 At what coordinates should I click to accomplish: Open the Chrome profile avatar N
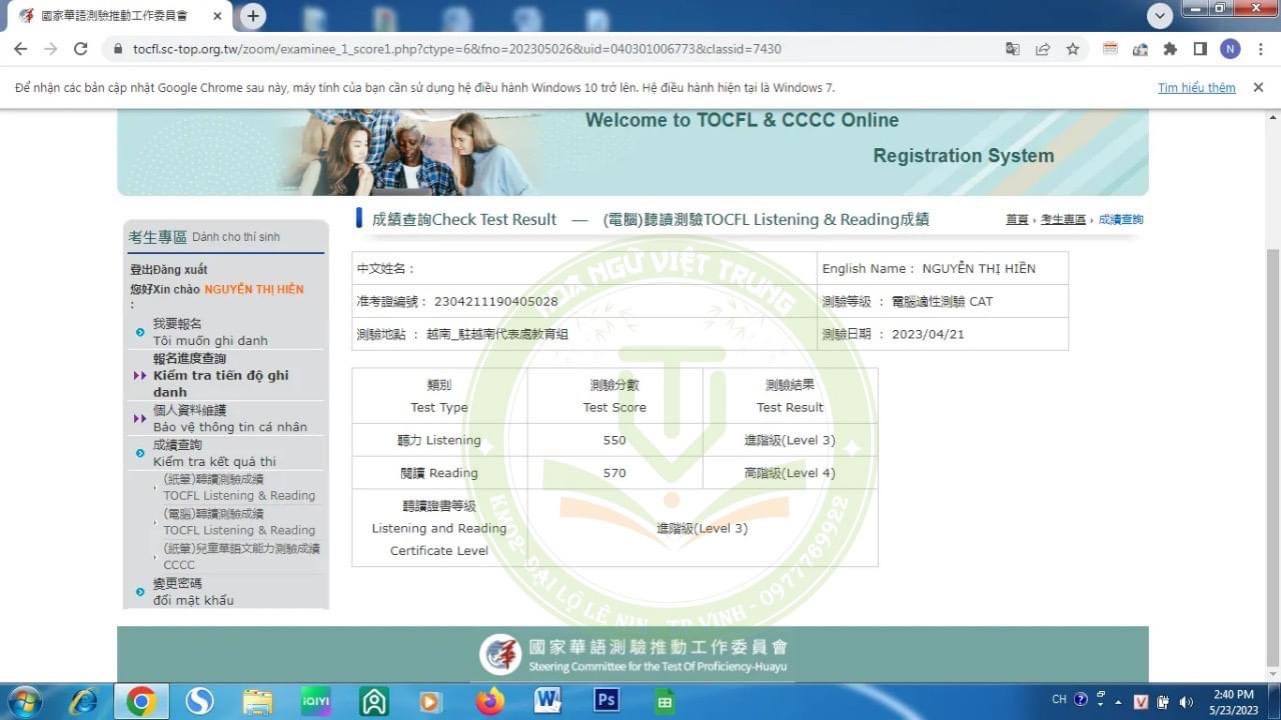1230,48
